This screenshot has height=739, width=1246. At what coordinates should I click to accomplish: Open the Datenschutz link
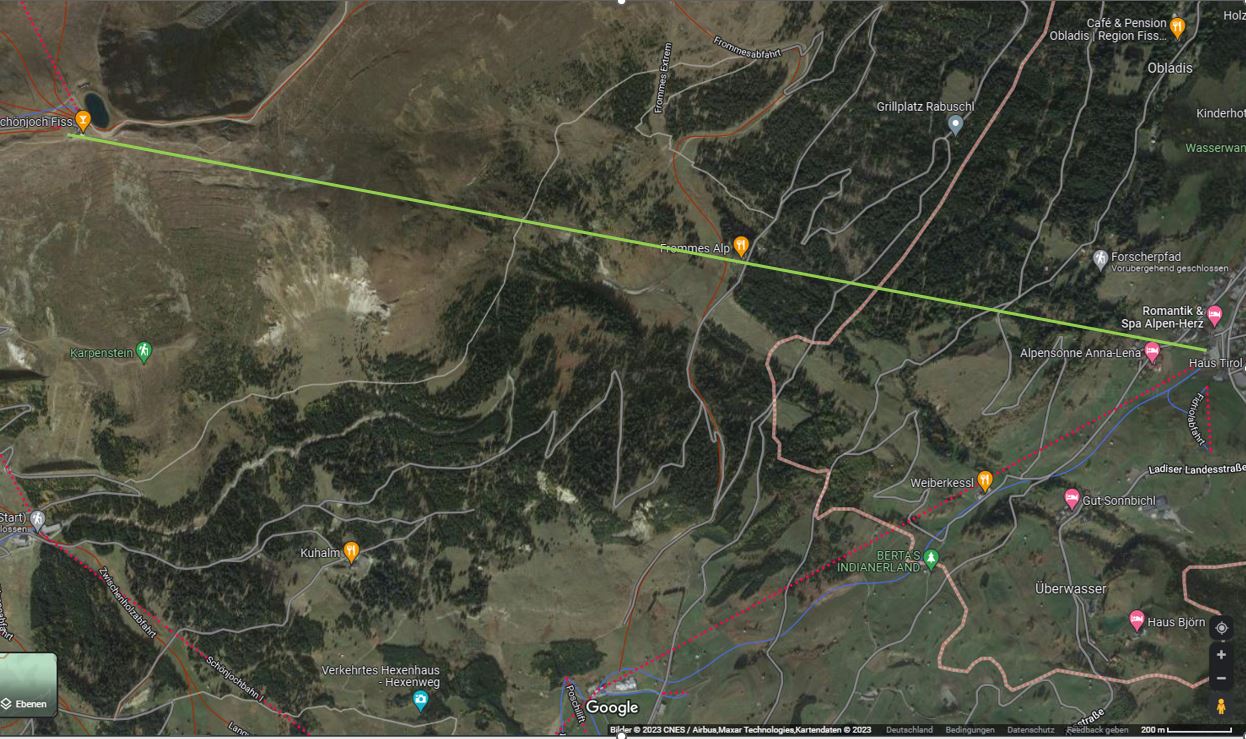[1030, 730]
